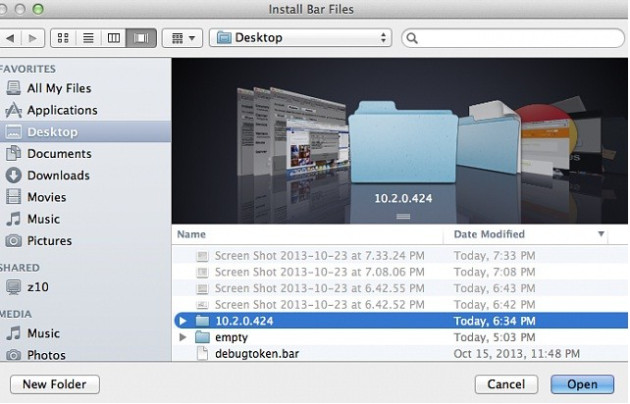Select Screen Shot 2013-10-23 at 6.42.55 PM

pos(401,288)
